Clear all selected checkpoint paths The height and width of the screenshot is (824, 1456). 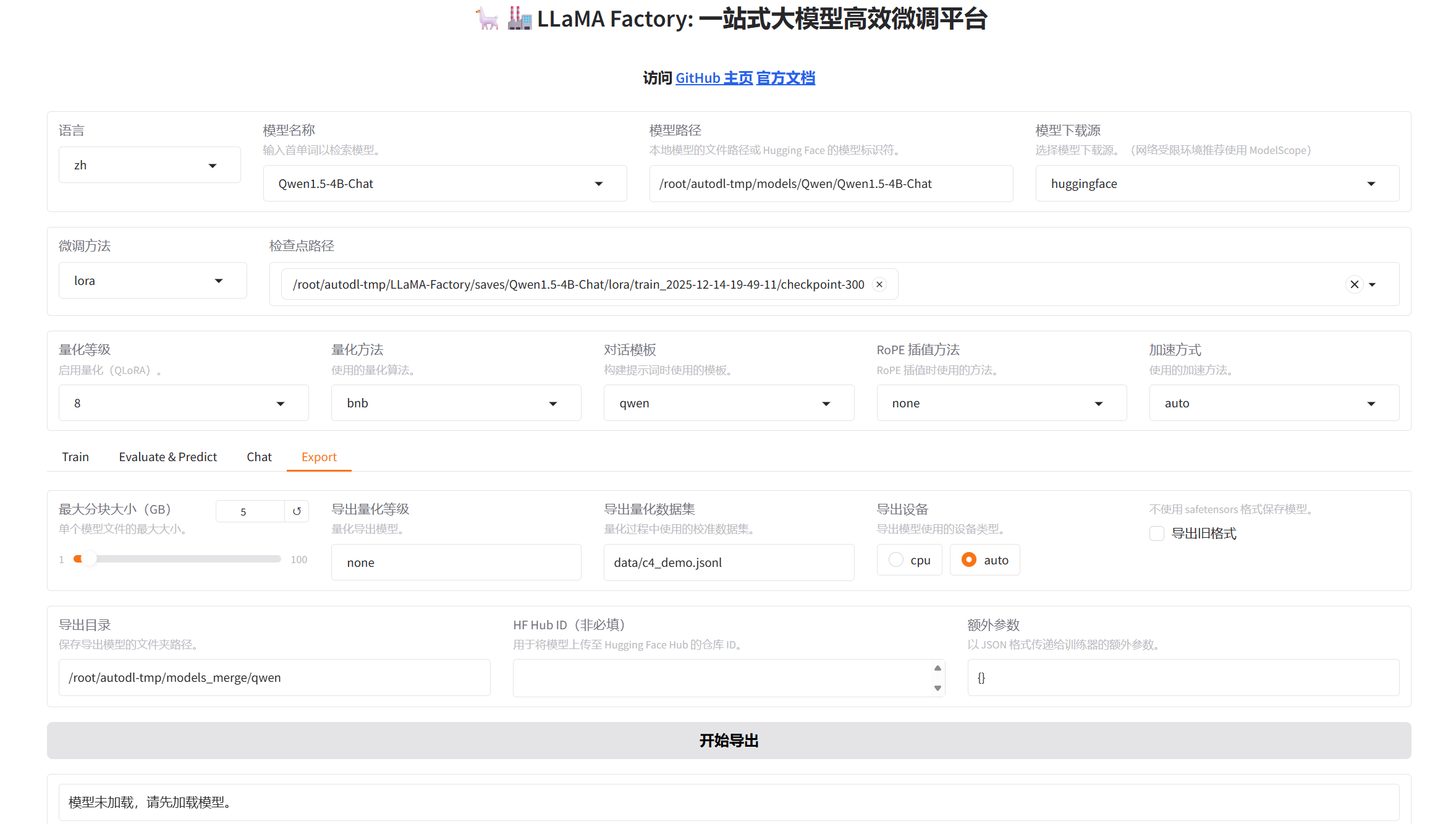click(1354, 284)
